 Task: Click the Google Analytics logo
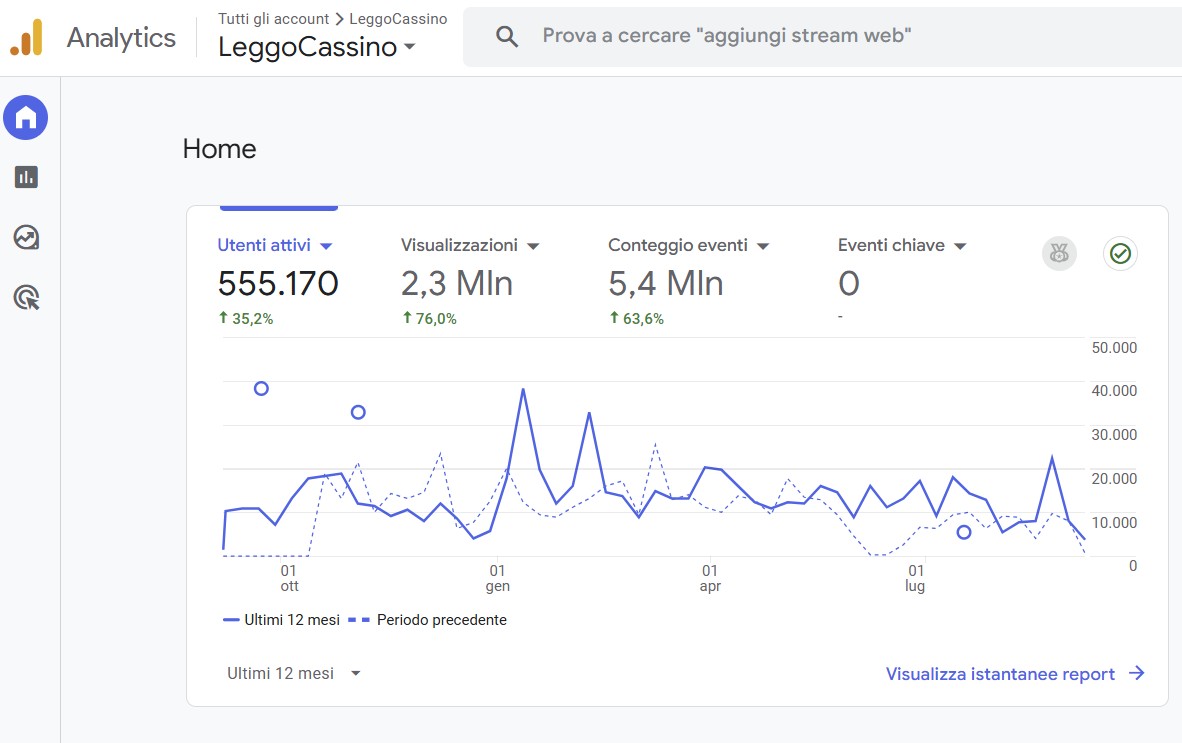click(27, 38)
